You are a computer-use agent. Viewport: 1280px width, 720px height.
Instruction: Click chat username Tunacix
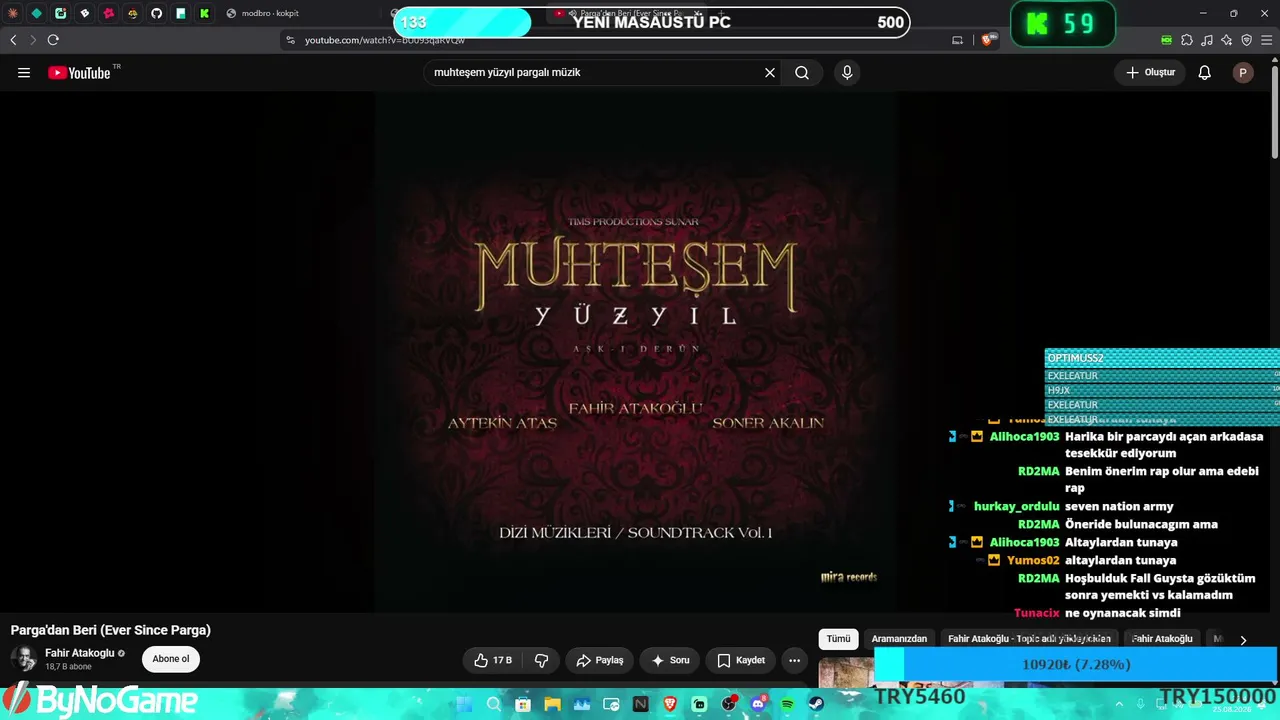1036,613
